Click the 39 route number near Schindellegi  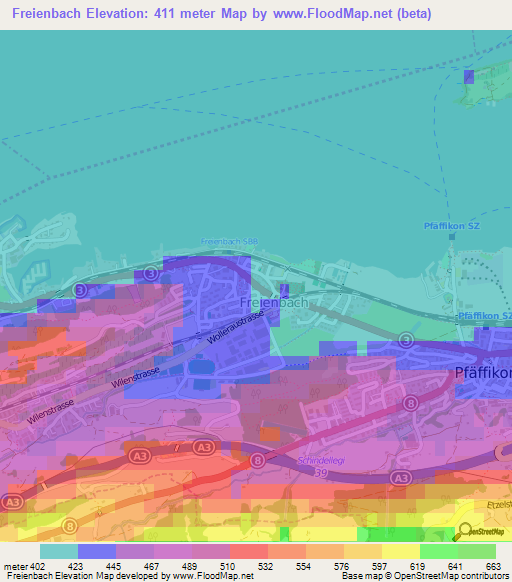(321, 473)
